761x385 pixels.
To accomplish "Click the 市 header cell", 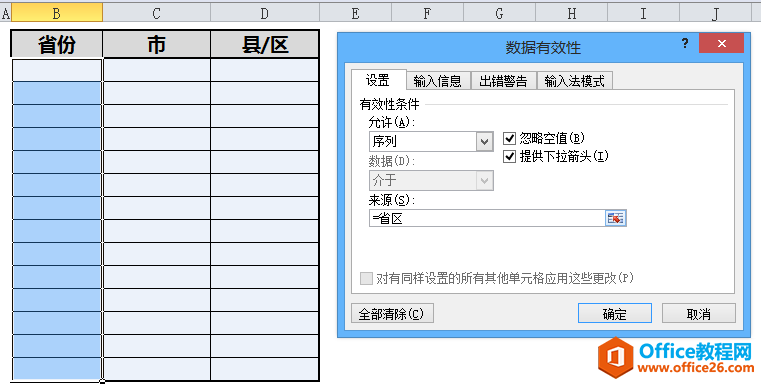I will [156, 45].
